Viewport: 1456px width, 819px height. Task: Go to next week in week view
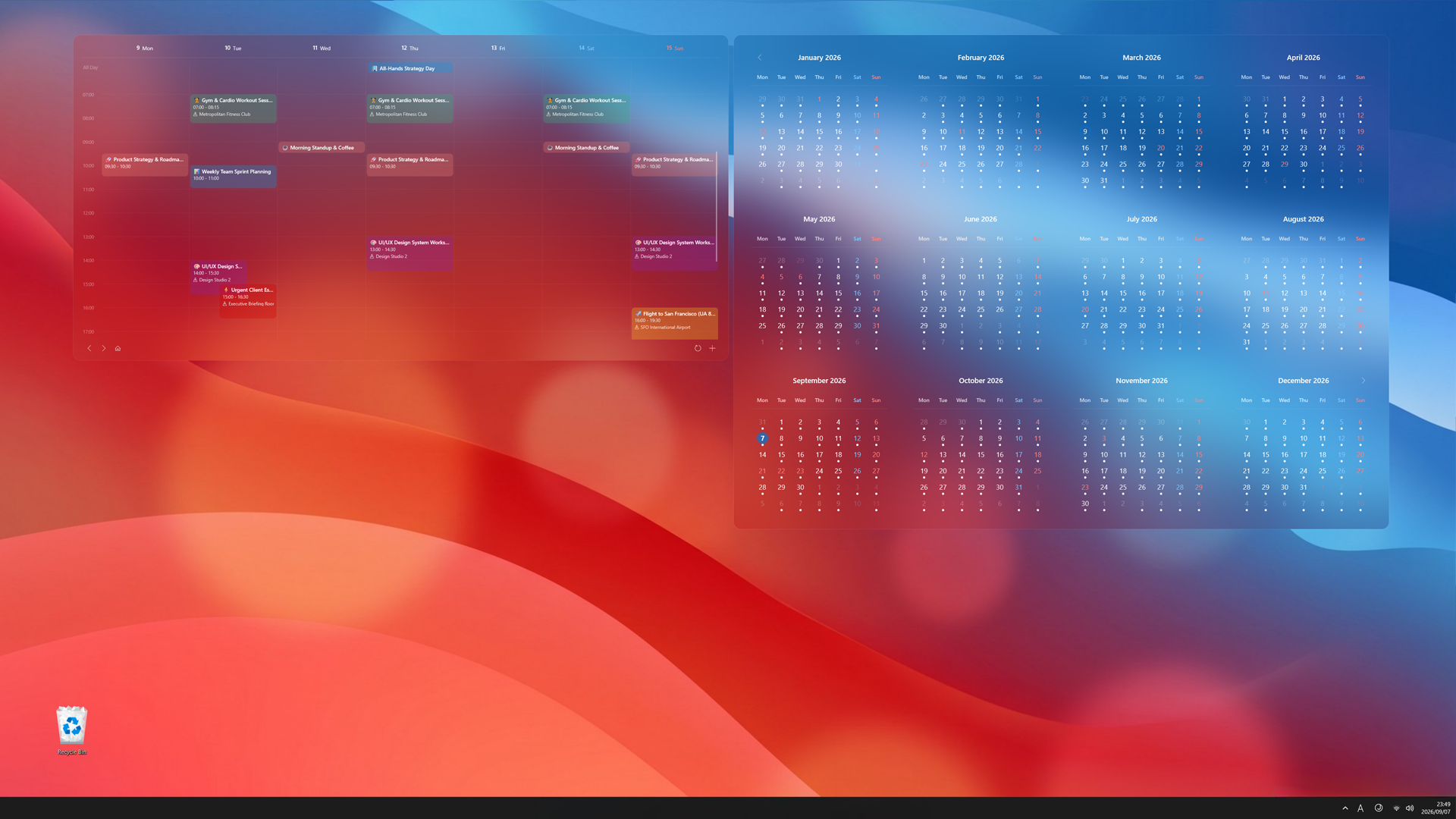(104, 348)
